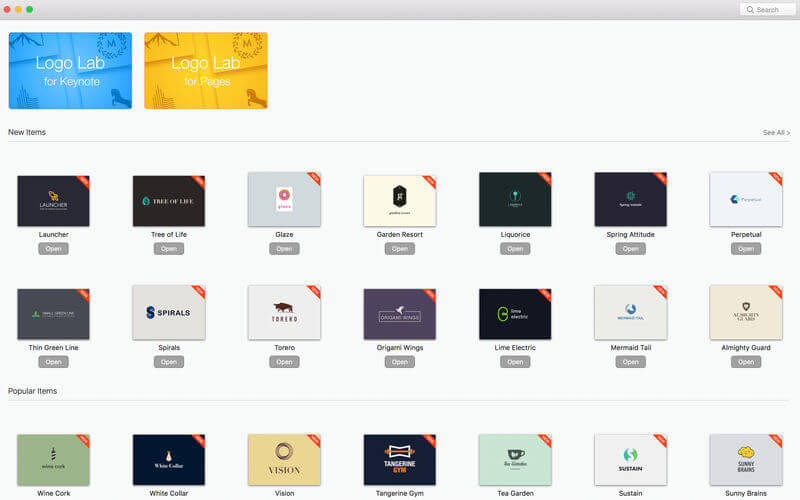Click Open button under Lime Electric
Viewport: 800px width, 500px height.
click(x=515, y=362)
